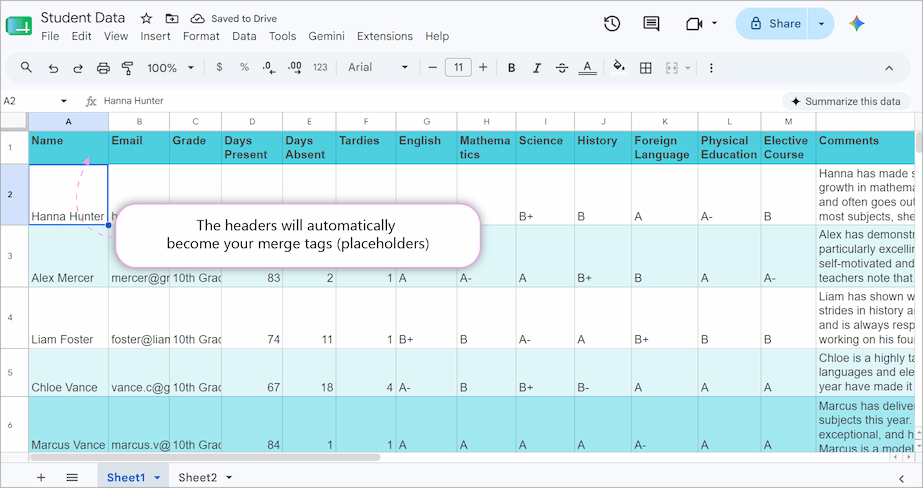
Task: Click the Alex Mercer cell
Action: [x=68, y=256]
